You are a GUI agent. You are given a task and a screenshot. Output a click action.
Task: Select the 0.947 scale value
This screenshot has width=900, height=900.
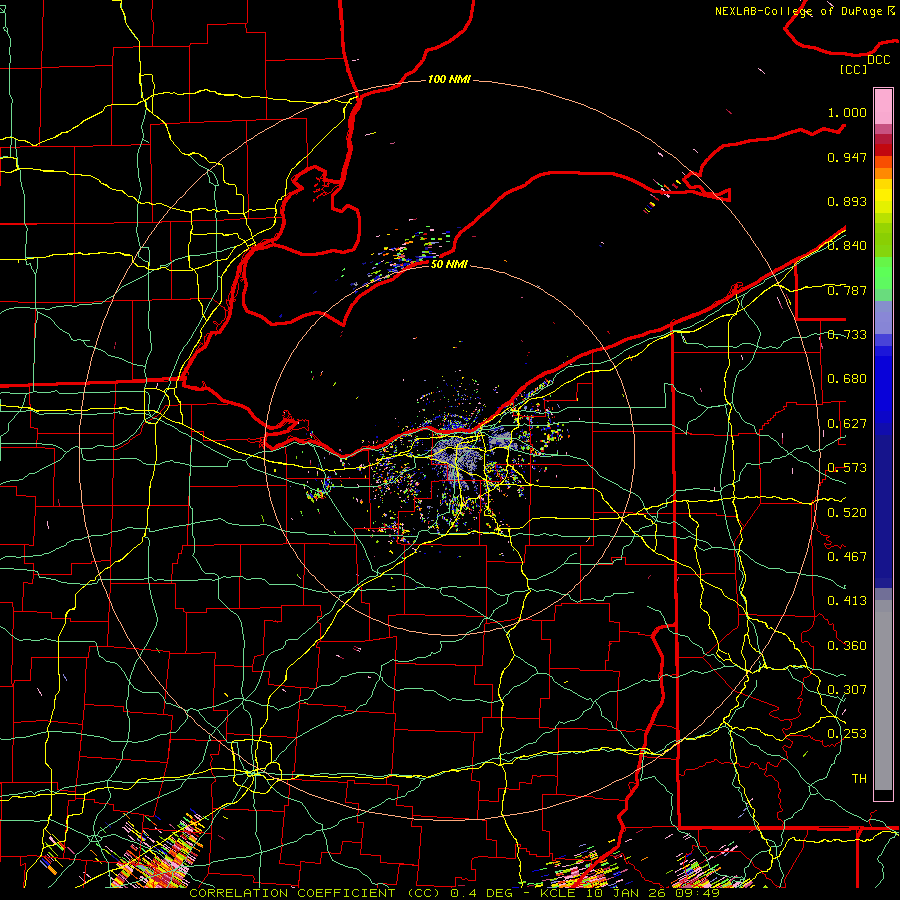pos(847,157)
